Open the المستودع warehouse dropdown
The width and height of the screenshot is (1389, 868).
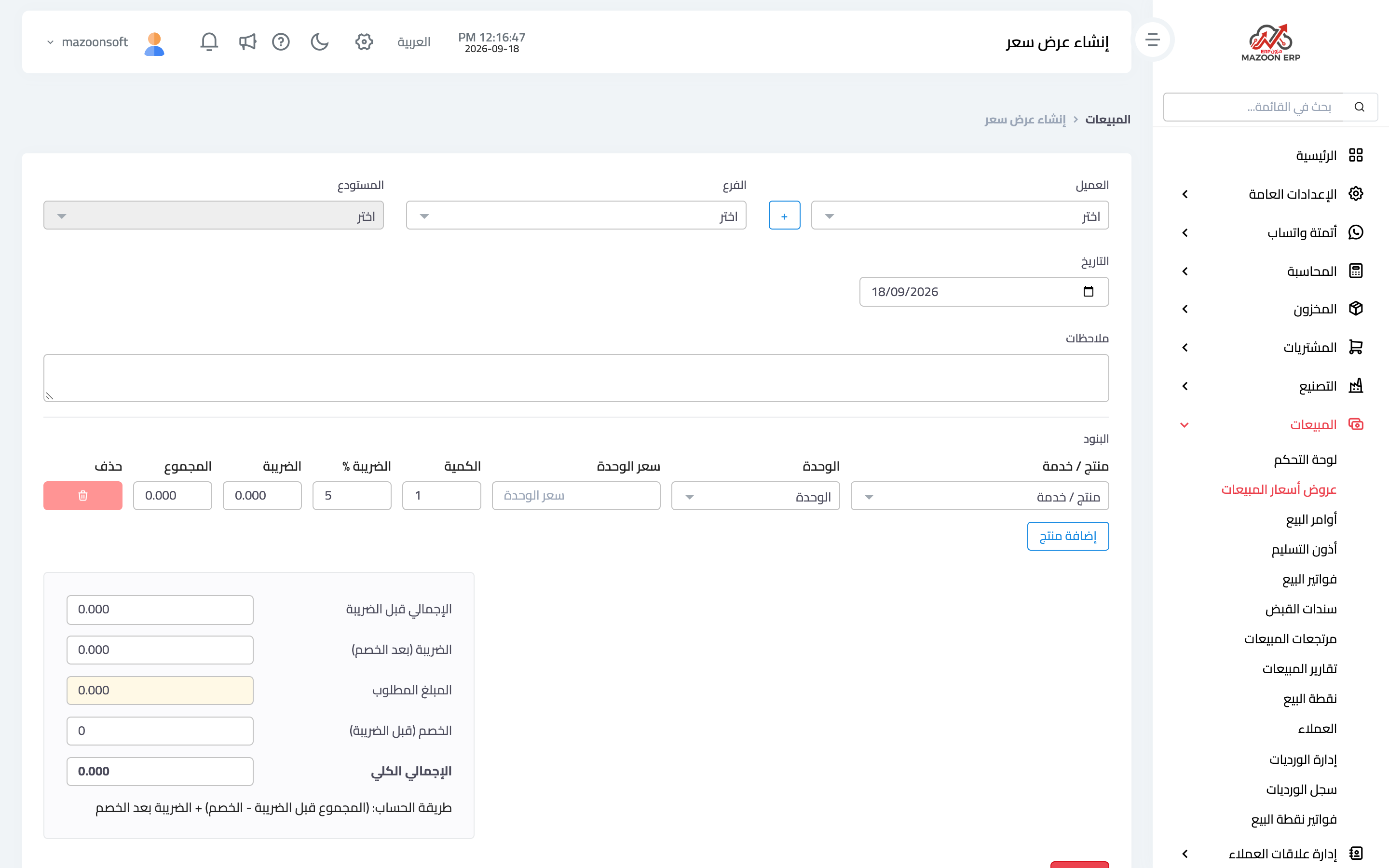[x=214, y=215]
